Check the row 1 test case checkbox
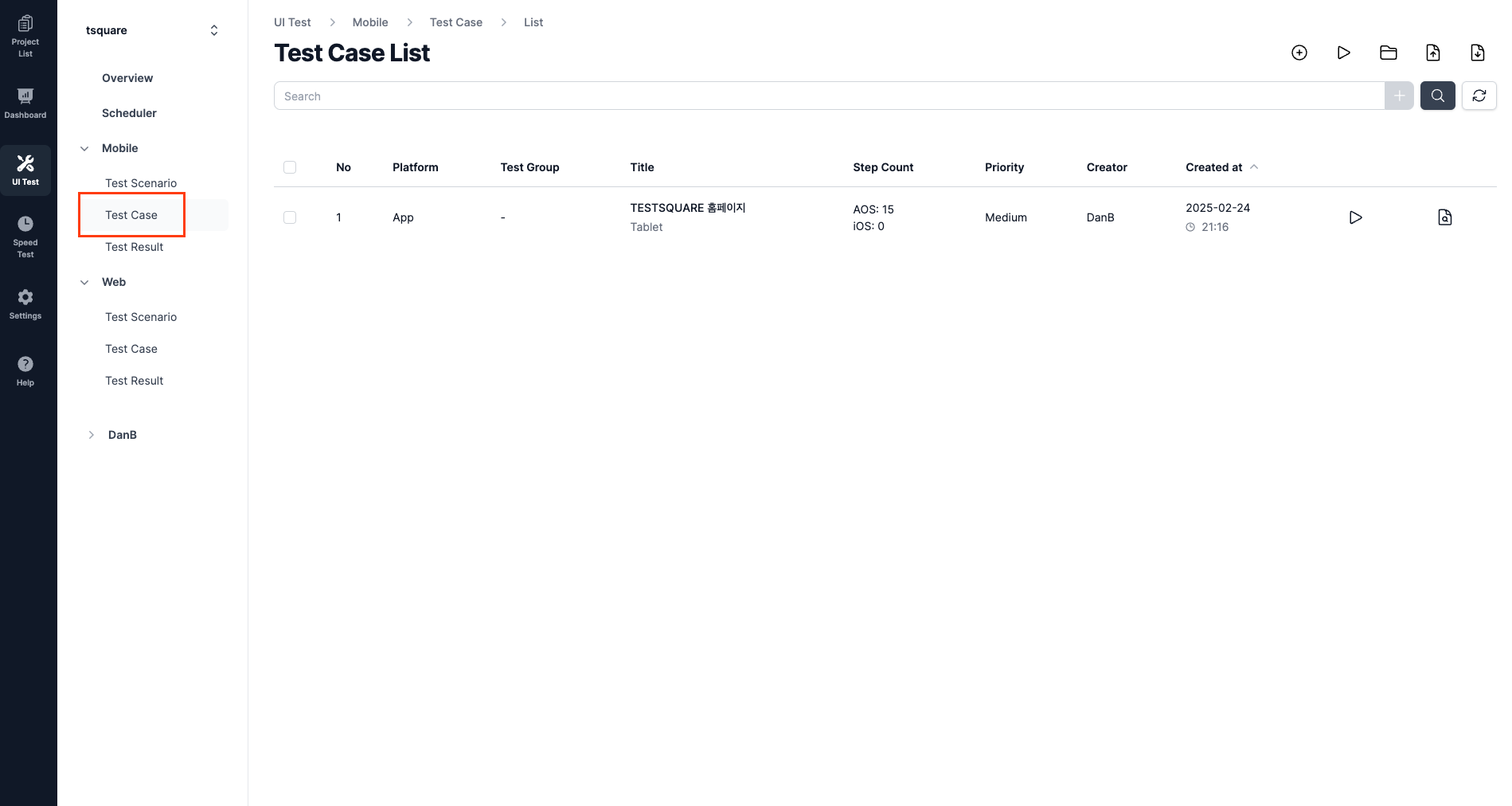The width and height of the screenshot is (1512, 806). tap(290, 217)
